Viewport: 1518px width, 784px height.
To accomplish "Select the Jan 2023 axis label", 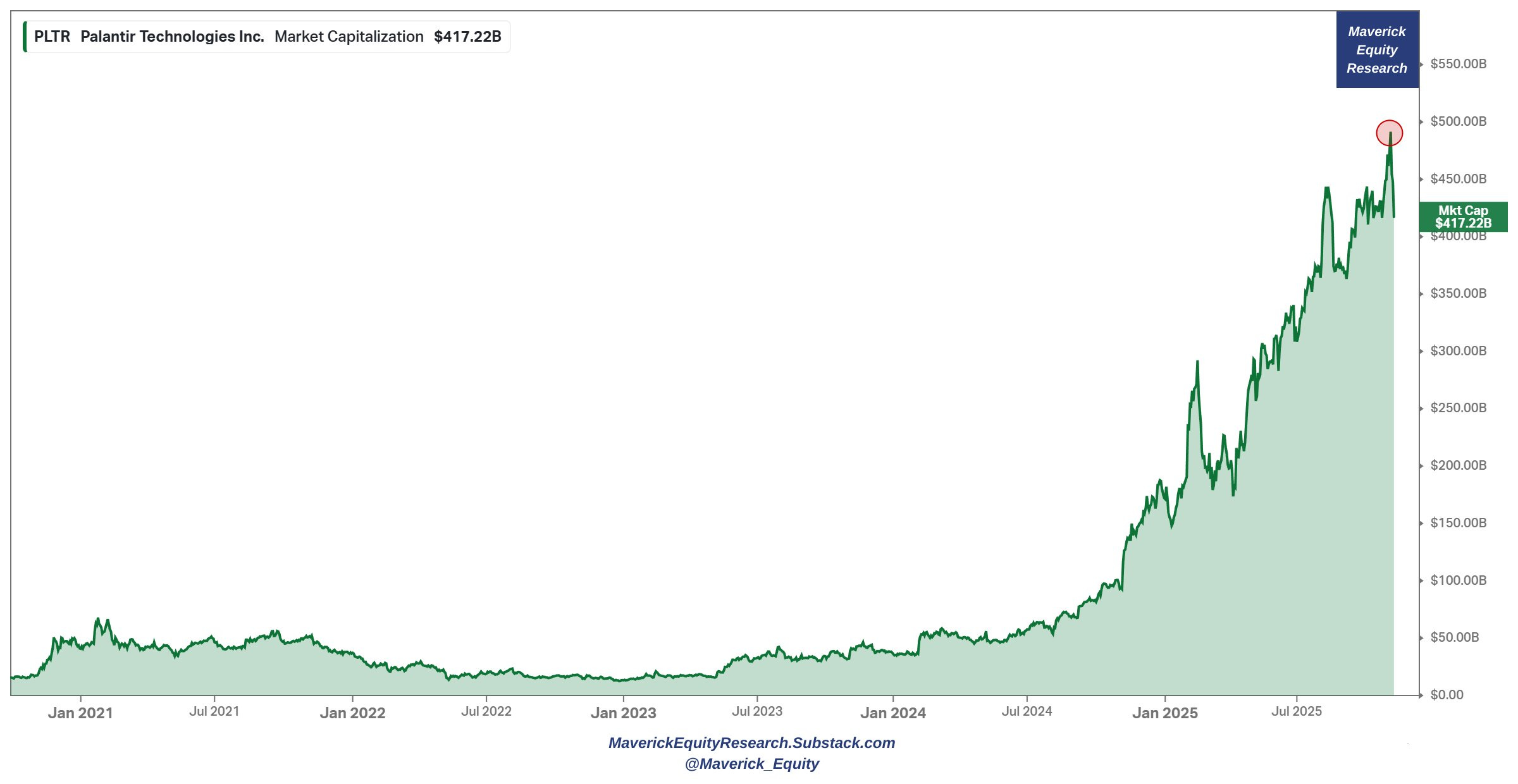I will (x=623, y=713).
